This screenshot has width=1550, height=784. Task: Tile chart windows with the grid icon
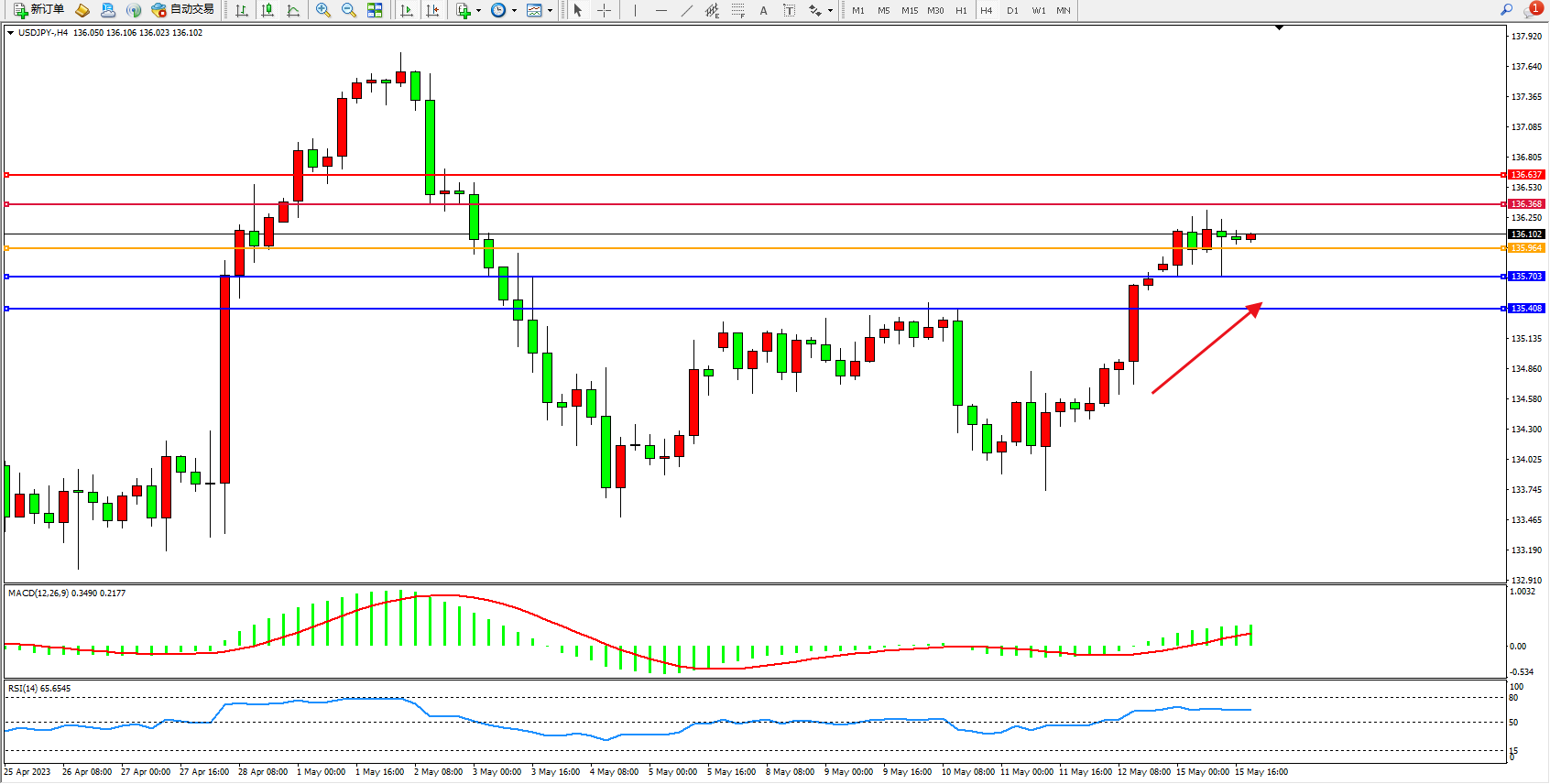click(x=375, y=10)
